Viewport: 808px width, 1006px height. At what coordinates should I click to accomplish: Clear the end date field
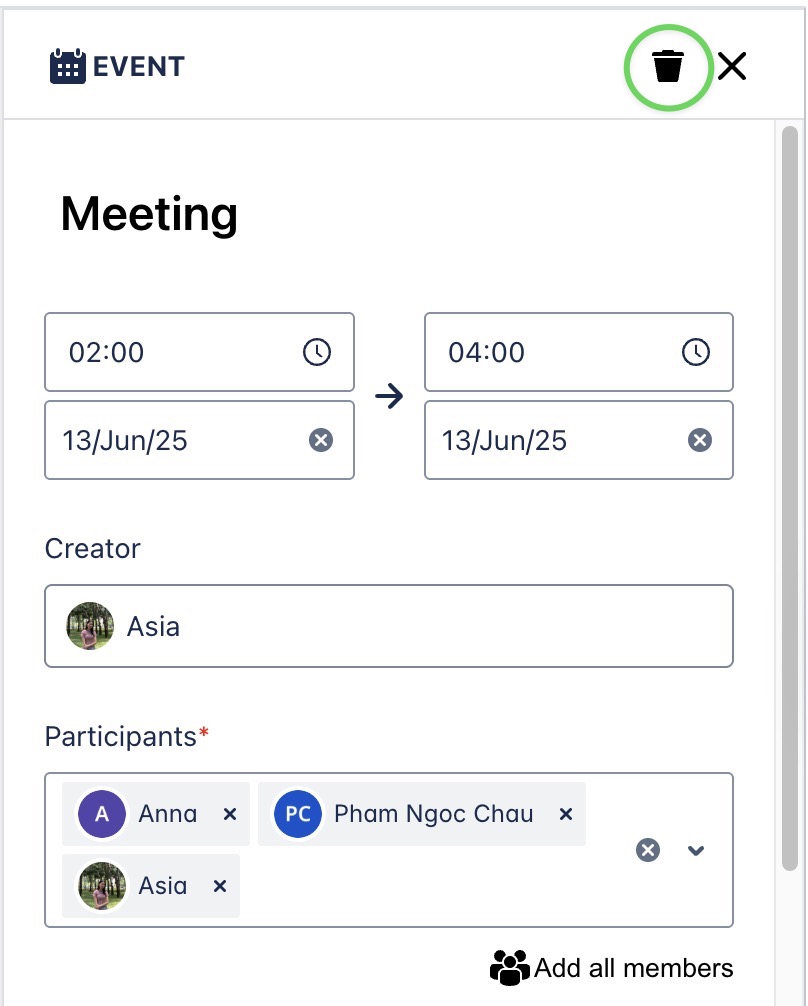pyautogui.click(x=700, y=440)
